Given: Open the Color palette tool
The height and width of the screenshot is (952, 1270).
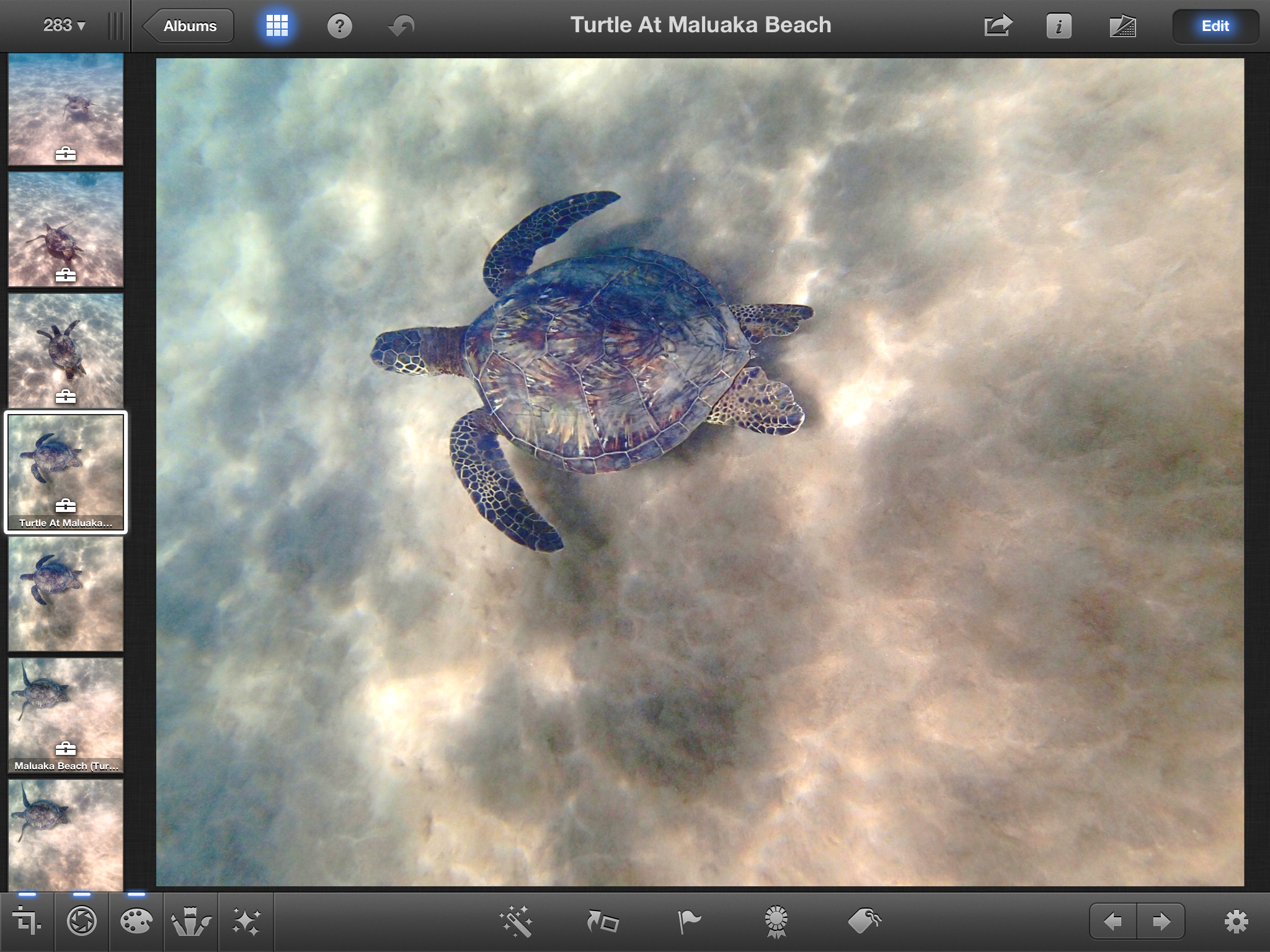Looking at the screenshot, I should click(136, 922).
